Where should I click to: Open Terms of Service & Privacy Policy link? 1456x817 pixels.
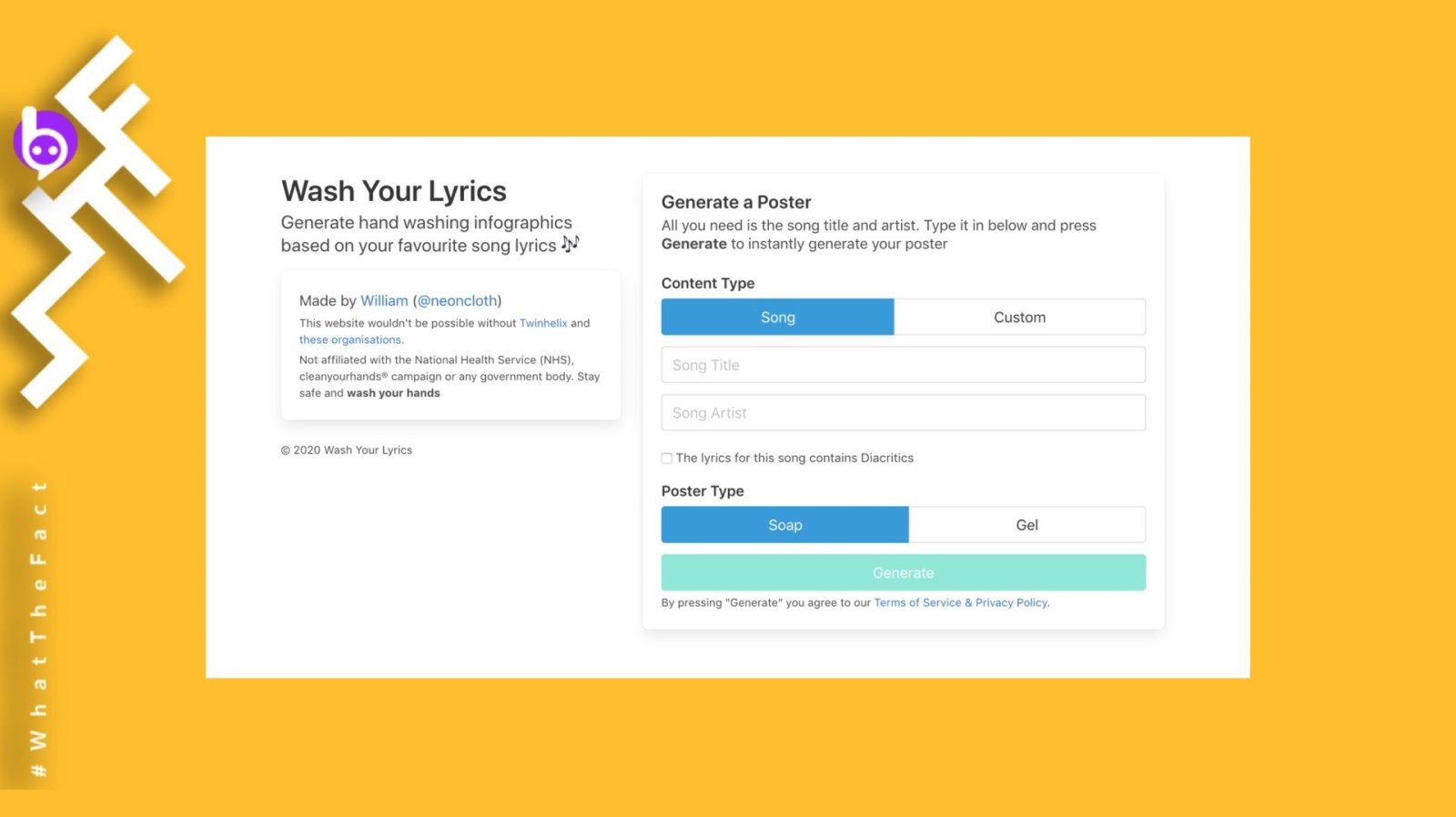(x=961, y=602)
